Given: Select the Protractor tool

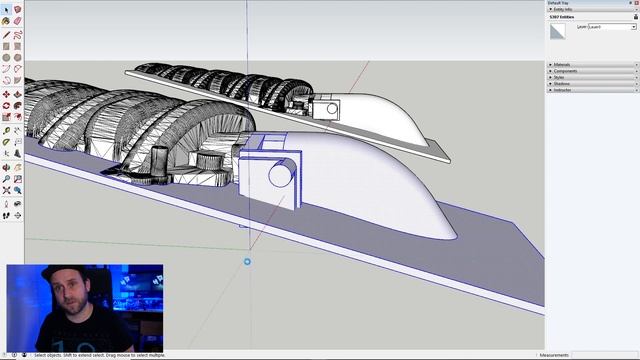Looking at the screenshot, I should tap(6, 142).
